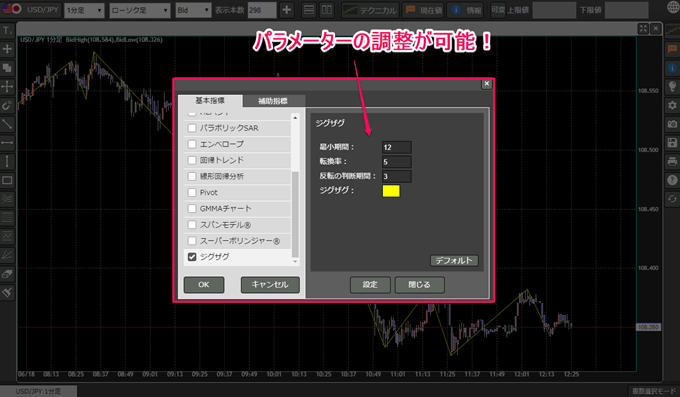Screen dimensions: 680x397
Task: Open the ローソク足 chart type dropdown
Action: 140,10
